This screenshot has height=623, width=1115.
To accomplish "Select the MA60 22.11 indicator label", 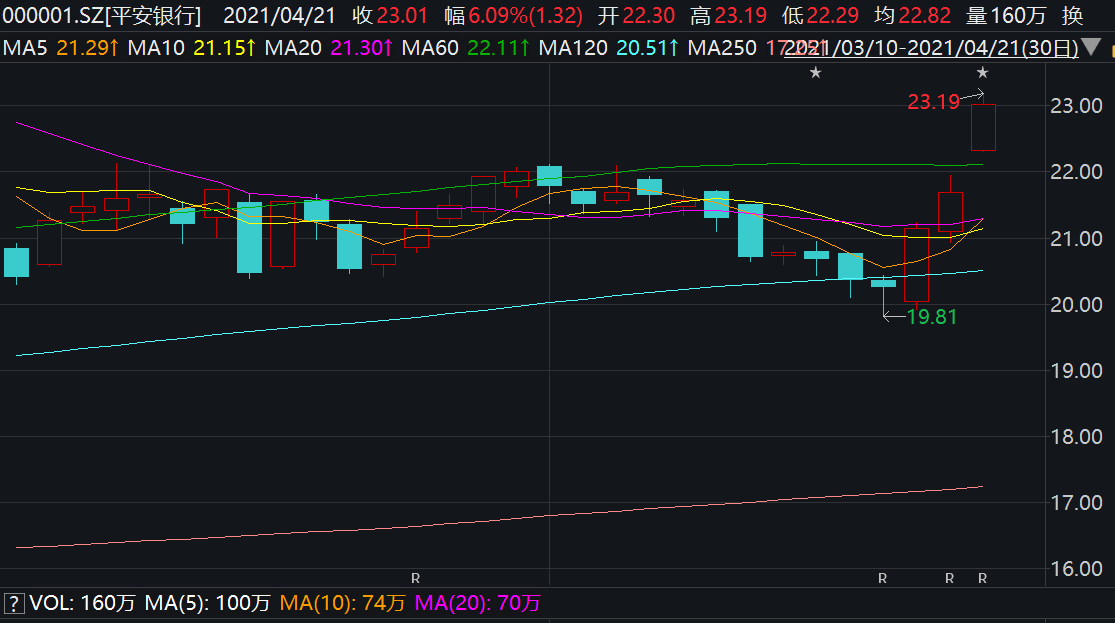I will (466, 48).
